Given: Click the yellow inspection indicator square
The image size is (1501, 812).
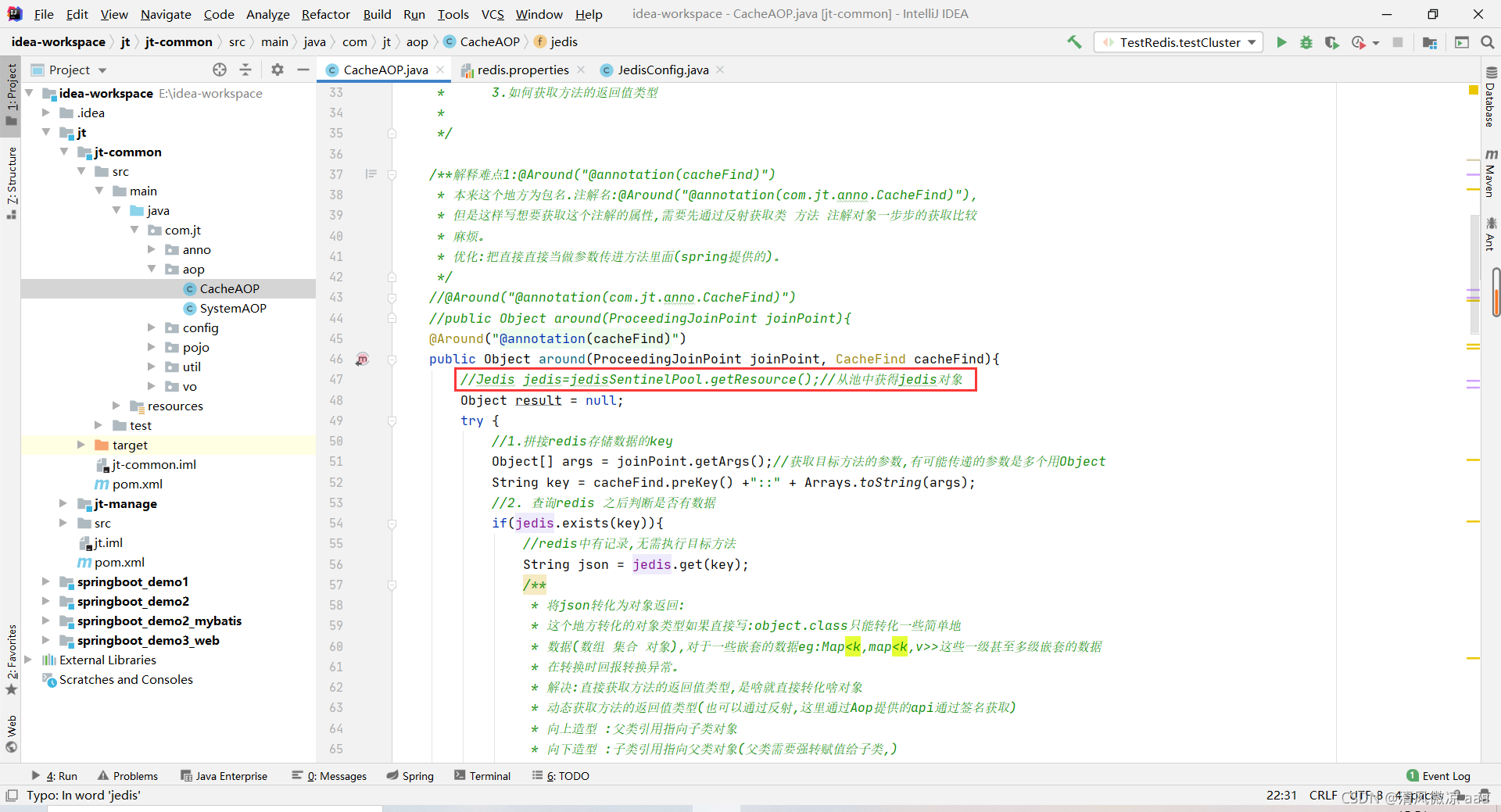Looking at the screenshot, I should [1474, 91].
